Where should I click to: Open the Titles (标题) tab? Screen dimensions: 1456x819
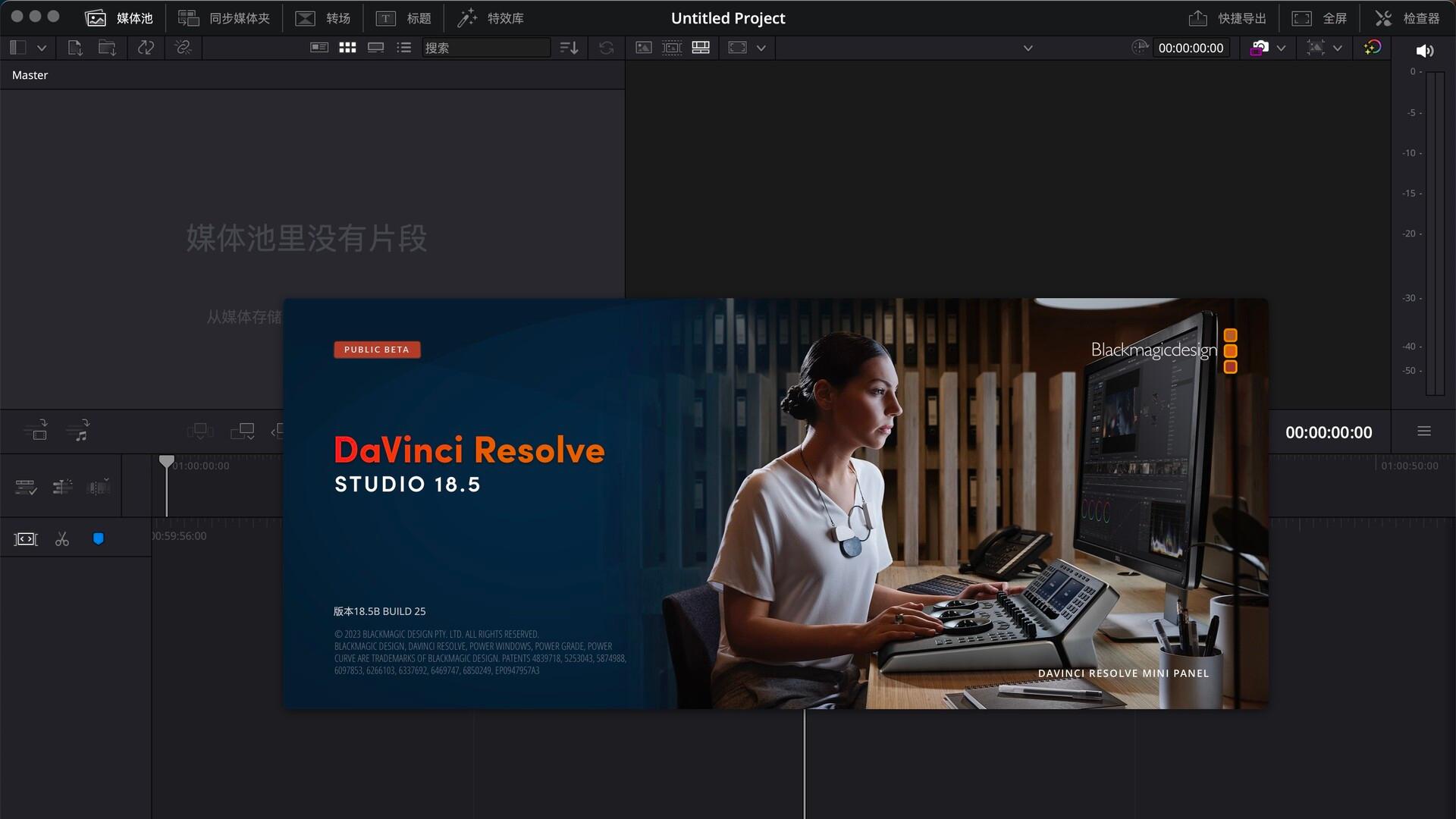pos(403,18)
